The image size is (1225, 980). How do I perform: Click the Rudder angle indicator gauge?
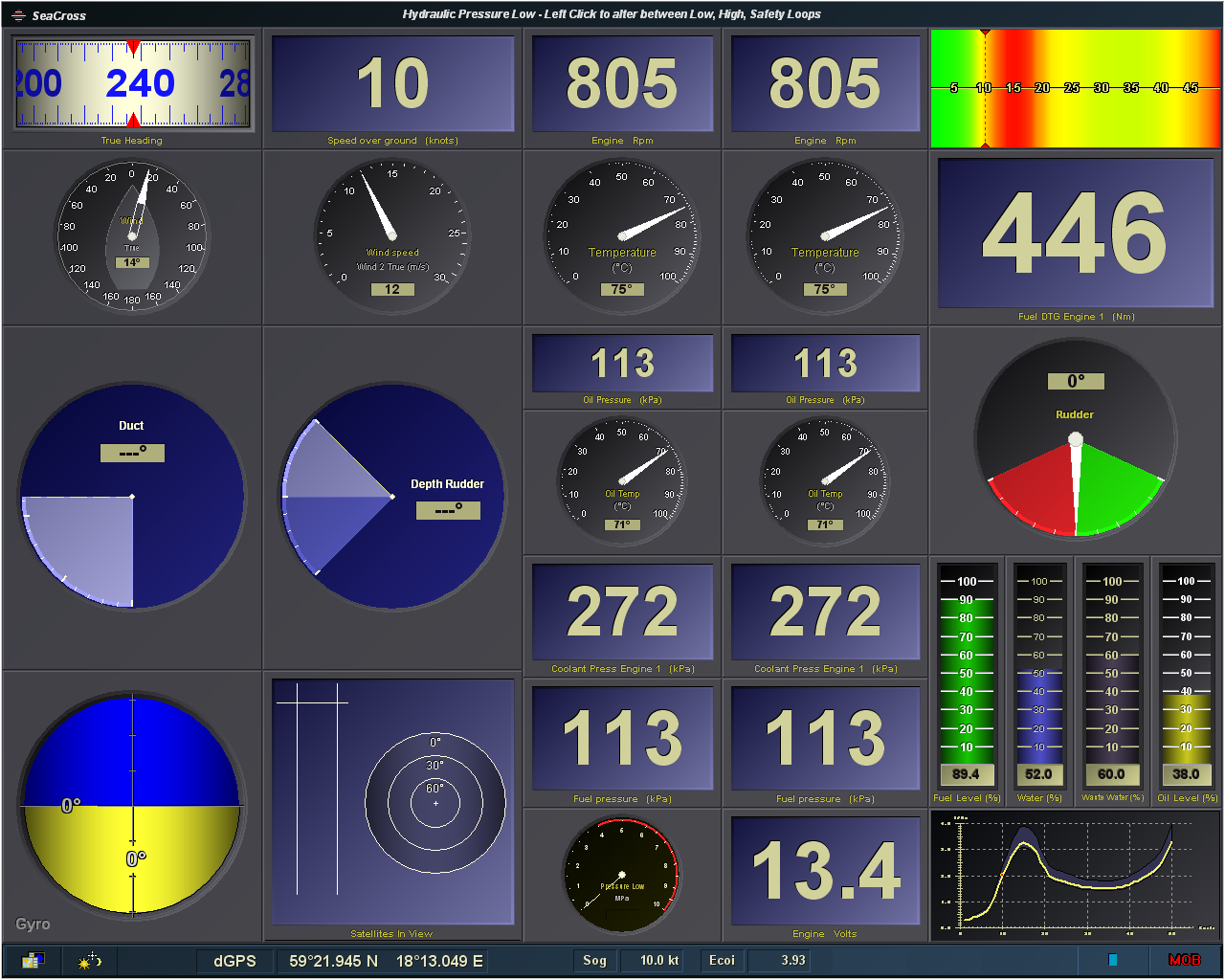click(1076, 440)
